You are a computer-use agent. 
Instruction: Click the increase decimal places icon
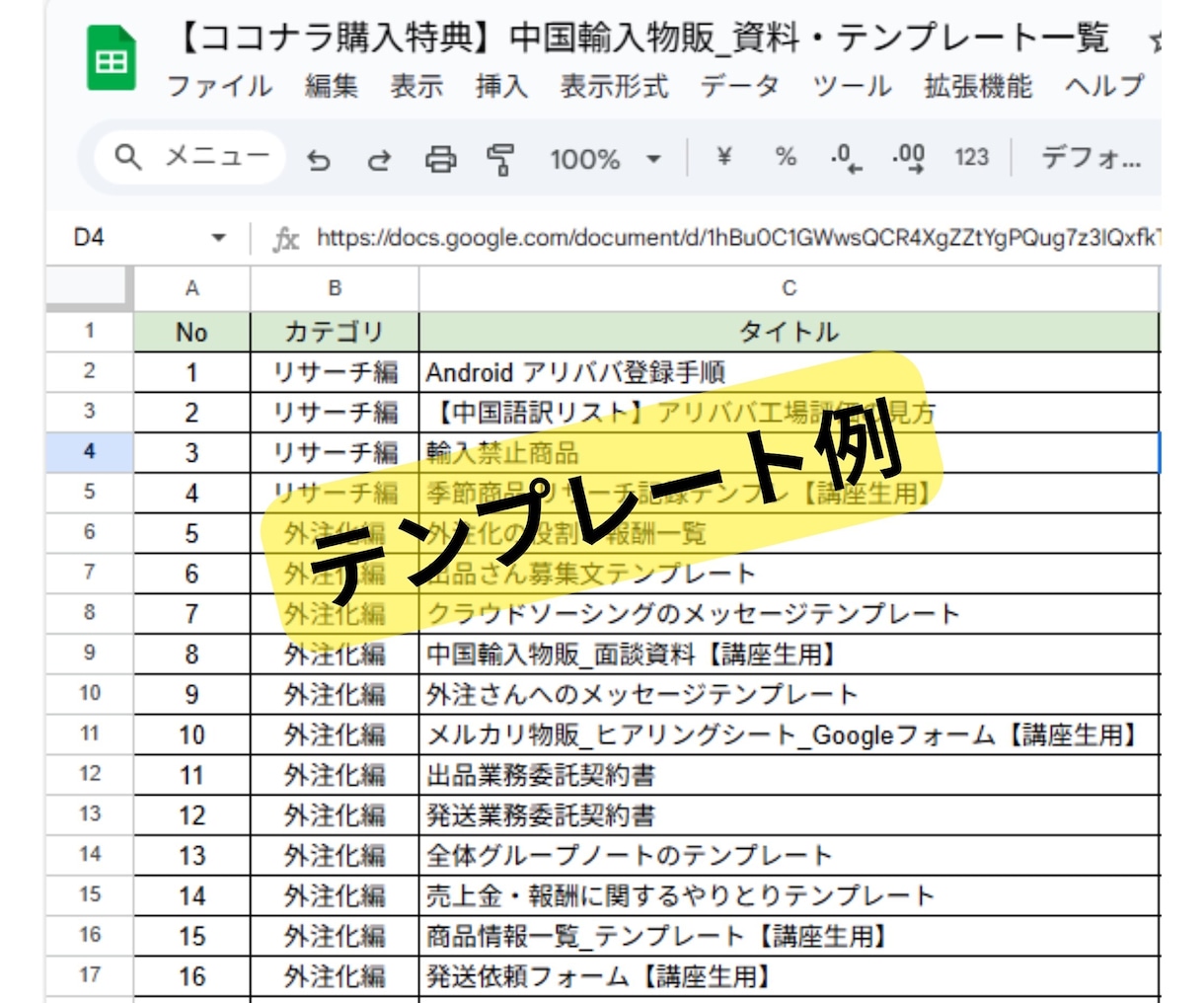coord(908,158)
